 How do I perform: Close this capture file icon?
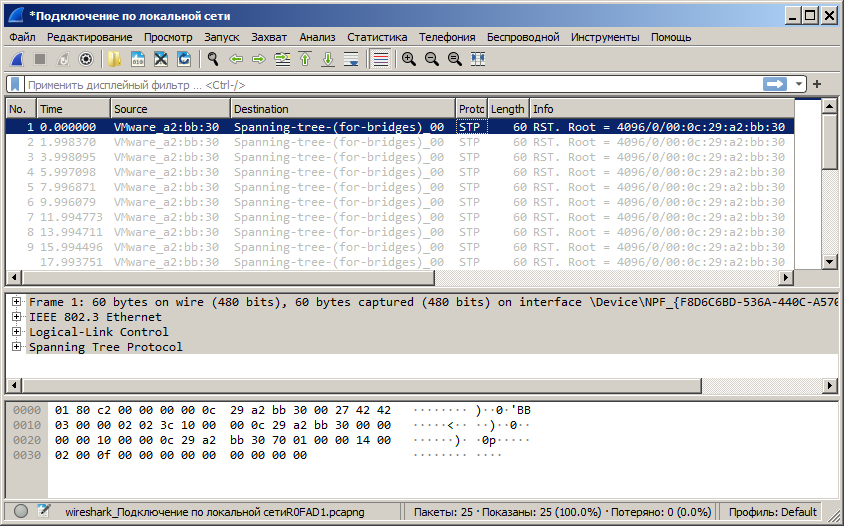coord(160,59)
